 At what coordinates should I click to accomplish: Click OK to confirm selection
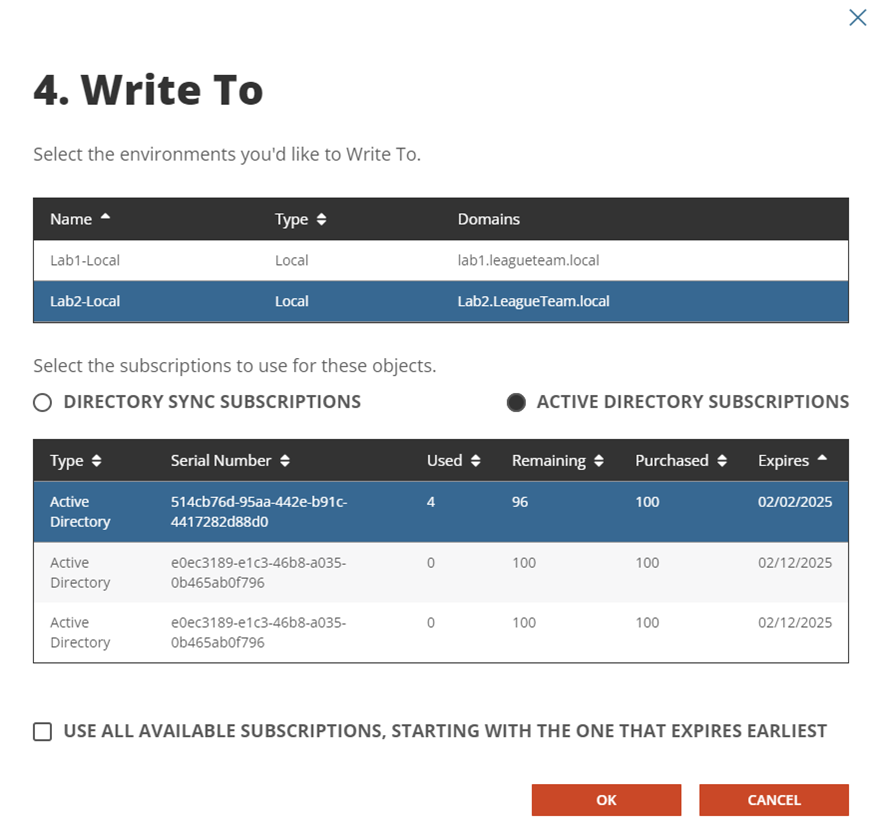pos(606,800)
